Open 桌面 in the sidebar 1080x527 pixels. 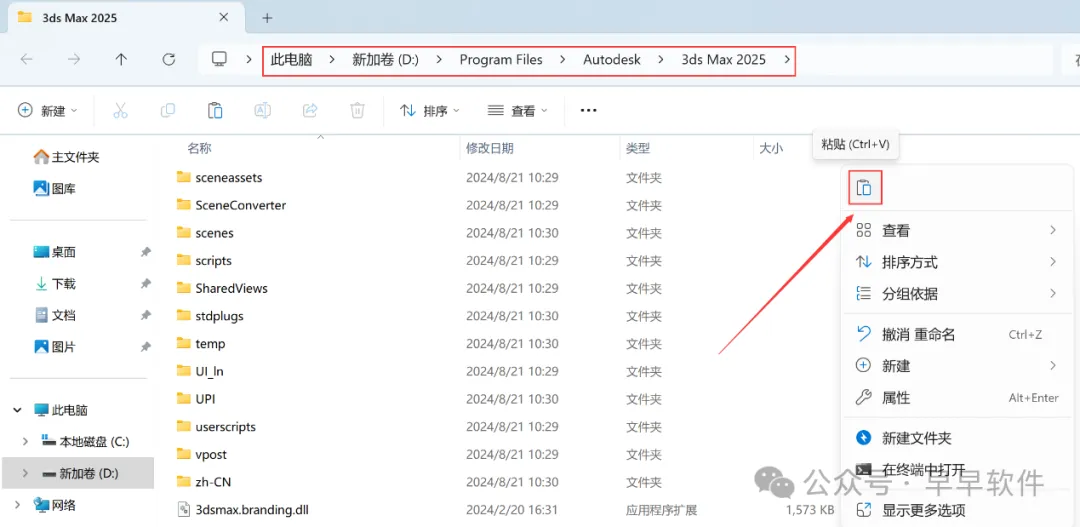[x=55, y=252]
